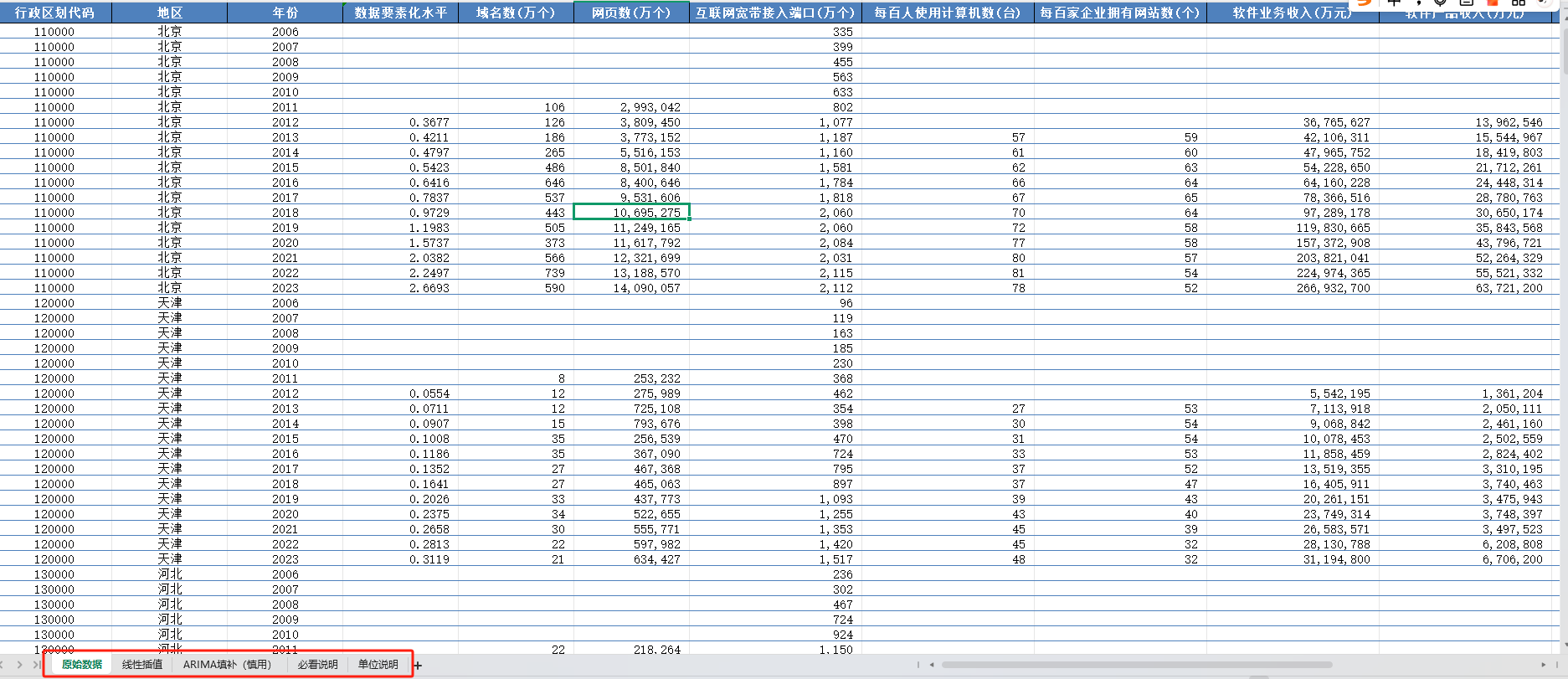Click the cell with value 218,264
Viewport: 1568px width, 679px height.
631,650
